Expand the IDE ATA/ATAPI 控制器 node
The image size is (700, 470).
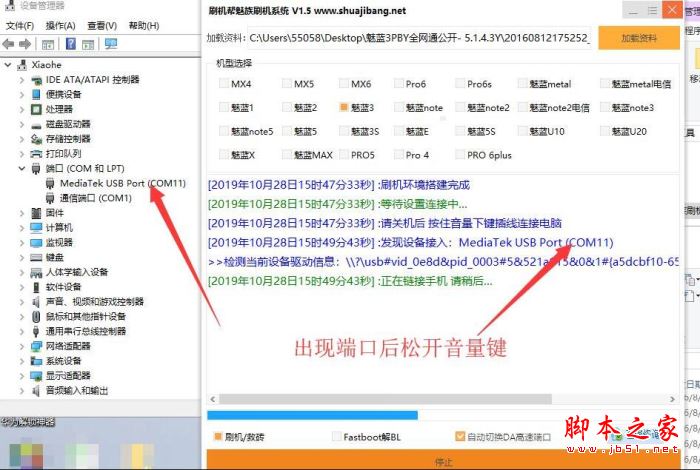tap(21, 80)
